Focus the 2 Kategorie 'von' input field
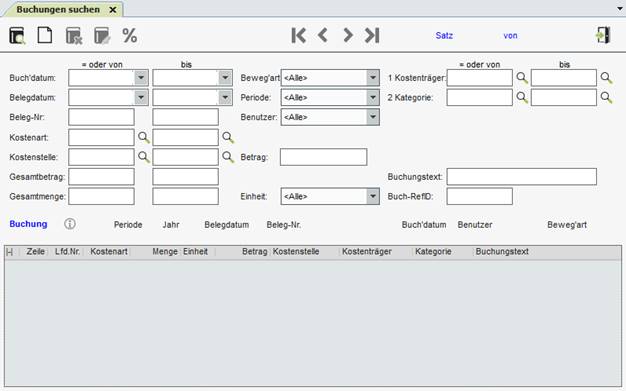The image size is (626, 391). pyautogui.click(x=479, y=97)
